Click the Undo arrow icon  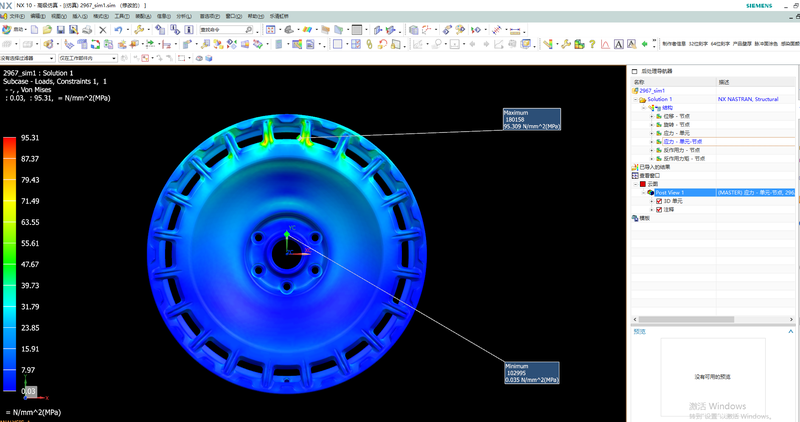(x=118, y=30)
